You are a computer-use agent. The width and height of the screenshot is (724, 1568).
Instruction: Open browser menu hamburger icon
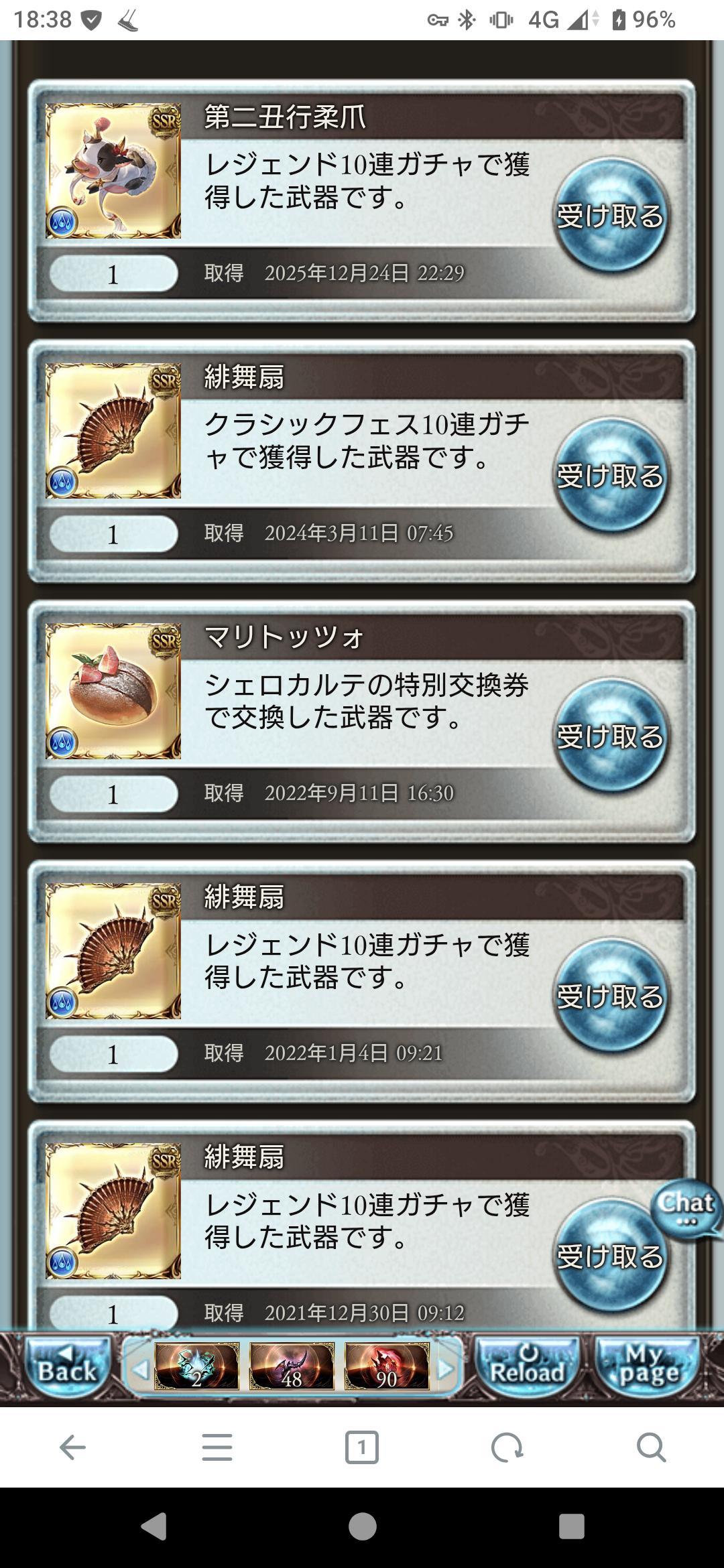[217, 1447]
